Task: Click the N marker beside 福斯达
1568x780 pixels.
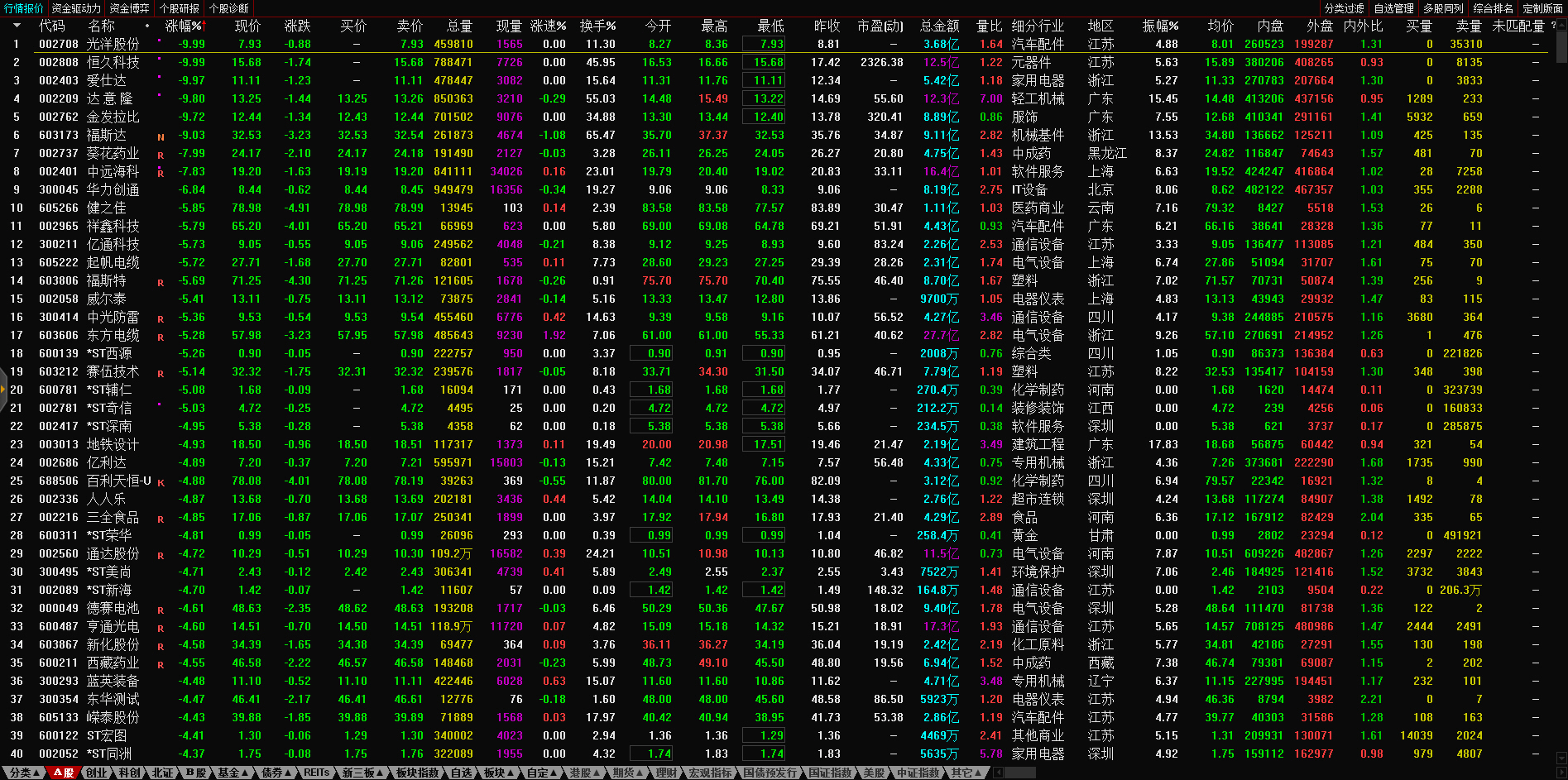Action: click(x=161, y=137)
